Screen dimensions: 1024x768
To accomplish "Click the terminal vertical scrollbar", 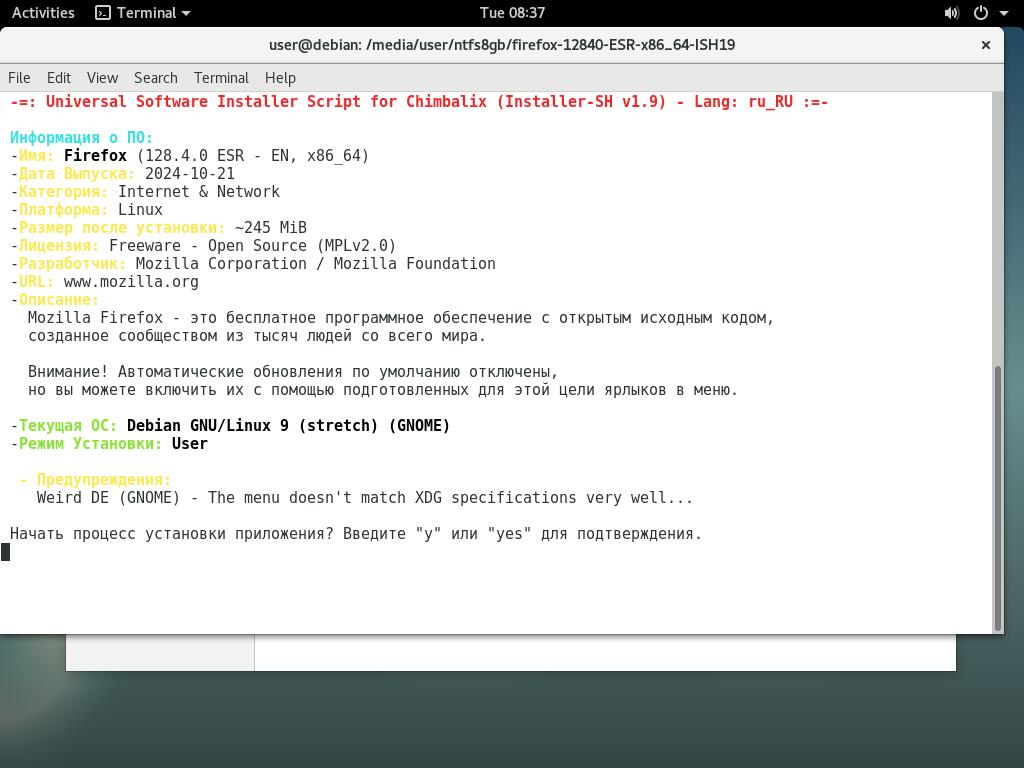I will tap(997, 498).
